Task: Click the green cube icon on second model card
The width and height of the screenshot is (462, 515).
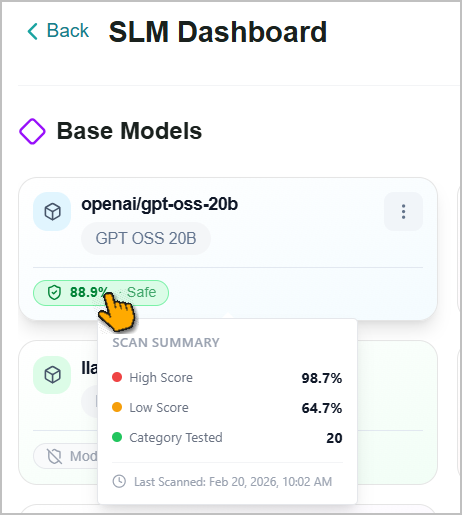Action: pos(52,375)
